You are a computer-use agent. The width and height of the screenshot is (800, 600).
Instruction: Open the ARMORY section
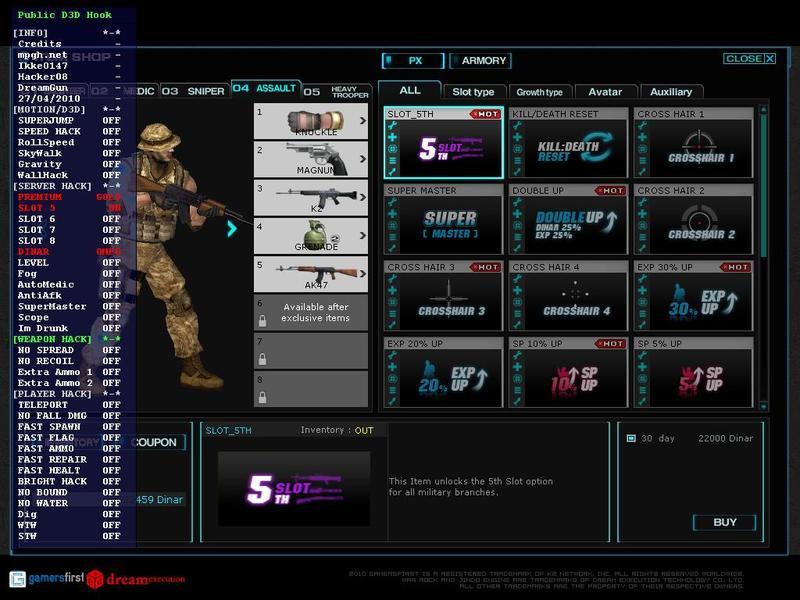[481, 61]
